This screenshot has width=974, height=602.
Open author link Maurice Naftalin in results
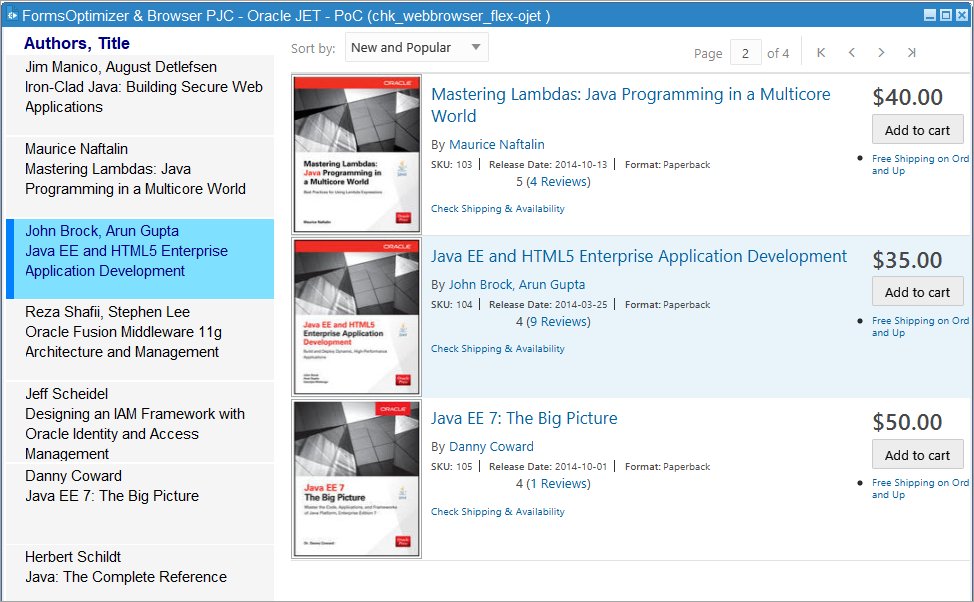pyautogui.click(x=496, y=144)
